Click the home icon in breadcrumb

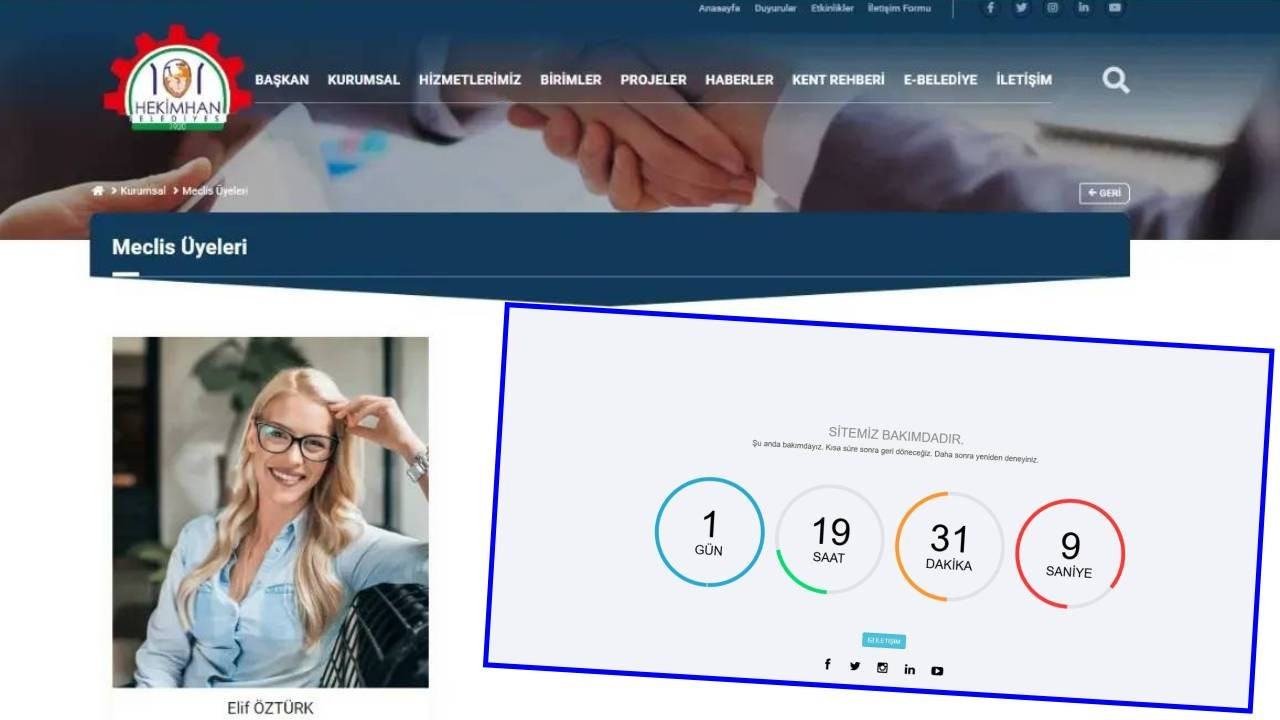click(98, 191)
